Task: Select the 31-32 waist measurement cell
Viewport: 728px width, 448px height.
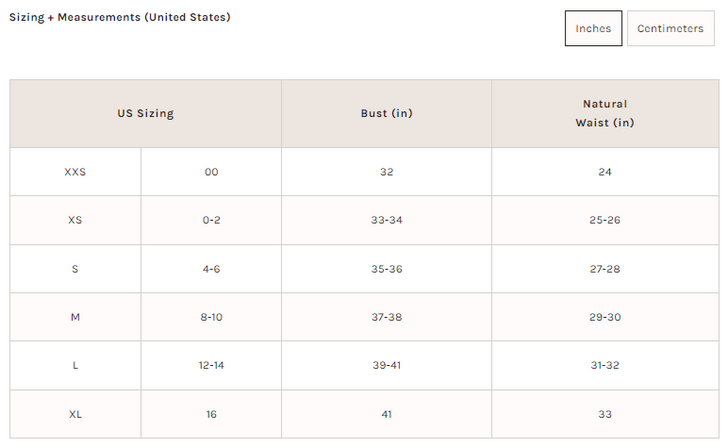Action: click(x=604, y=365)
